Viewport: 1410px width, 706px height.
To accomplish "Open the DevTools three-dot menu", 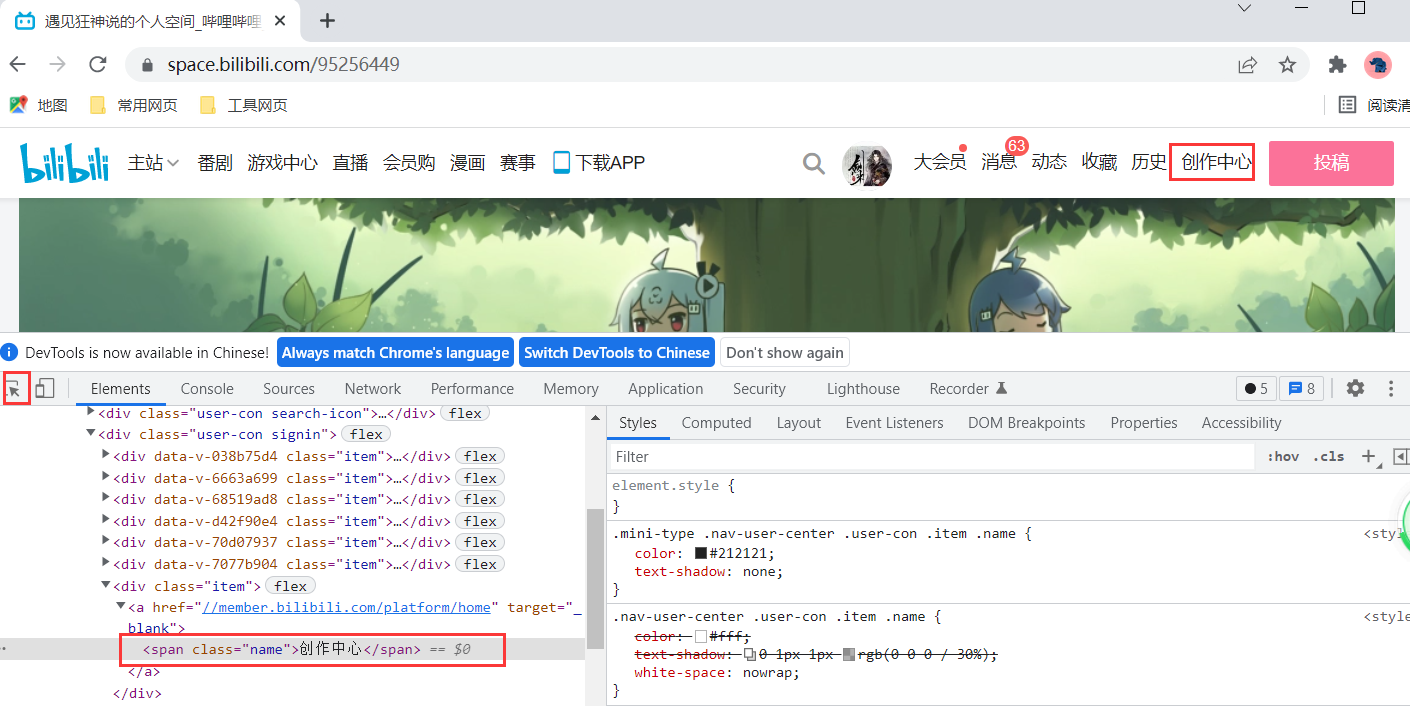I will pyautogui.click(x=1390, y=388).
